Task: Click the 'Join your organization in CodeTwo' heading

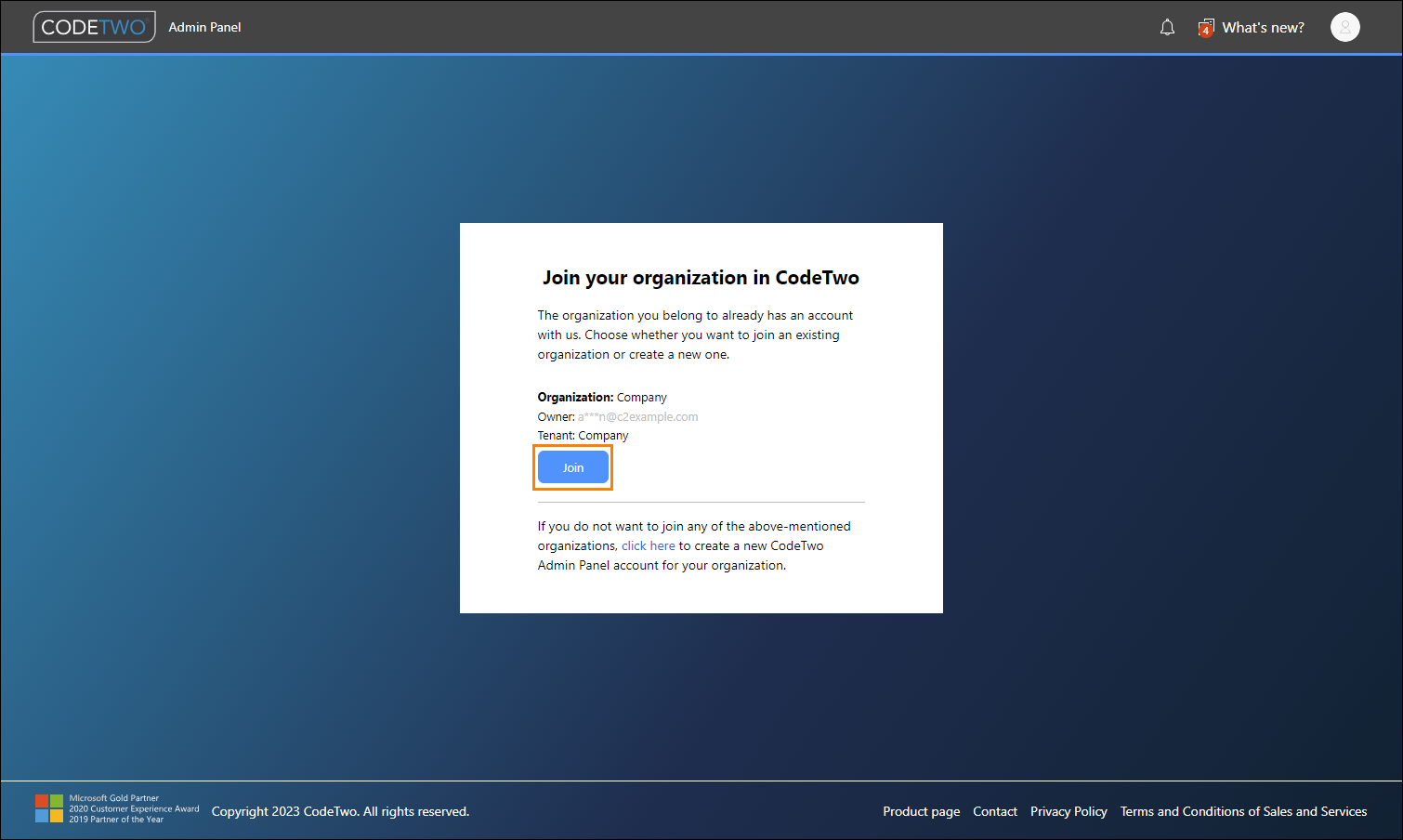Action: coord(701,278)
